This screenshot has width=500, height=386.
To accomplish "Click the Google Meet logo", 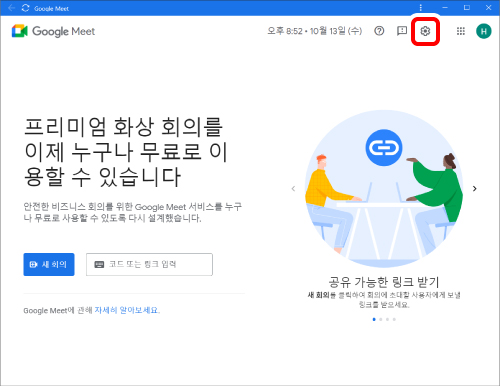I will pos(53,31).
